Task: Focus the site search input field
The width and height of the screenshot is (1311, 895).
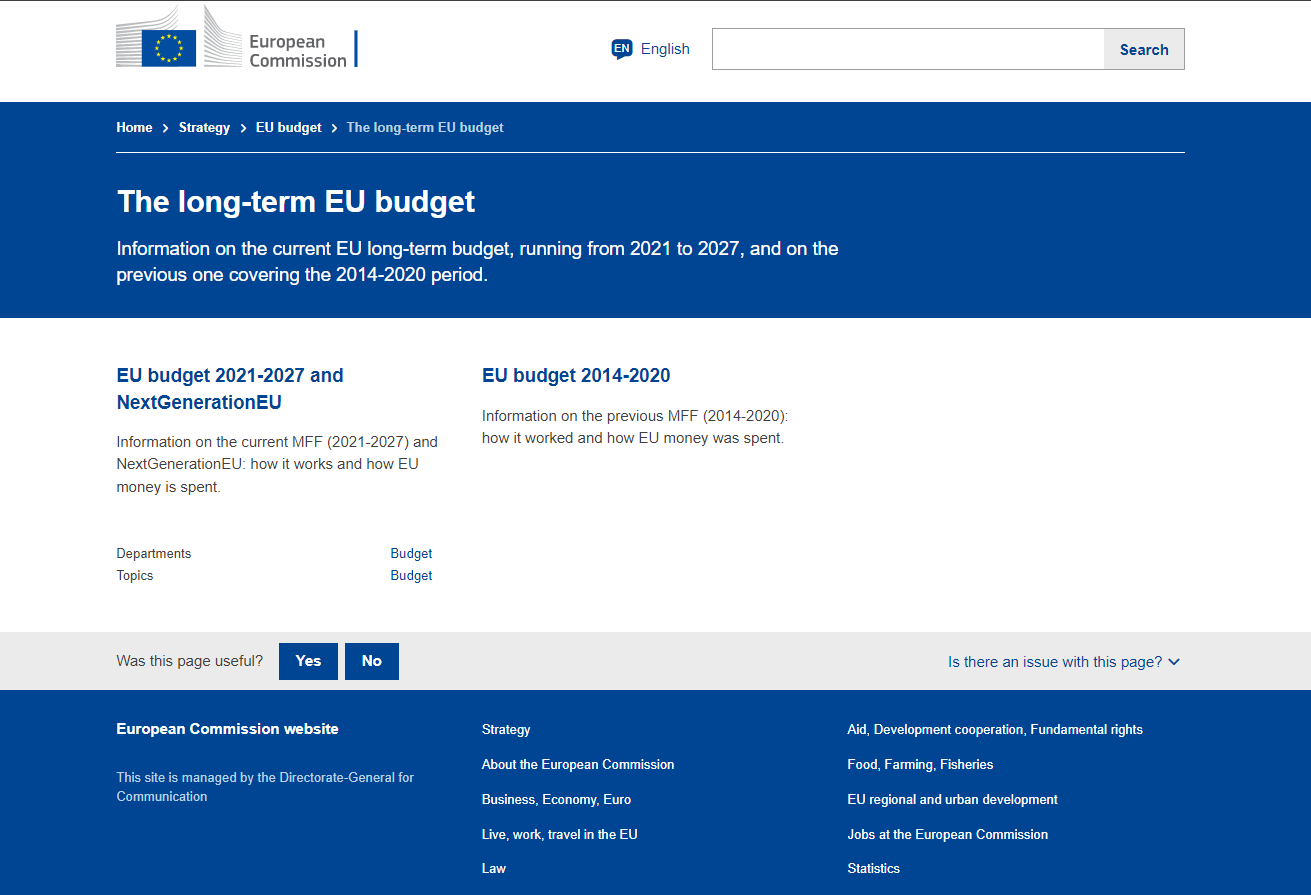Action: (x=908, y=49)
